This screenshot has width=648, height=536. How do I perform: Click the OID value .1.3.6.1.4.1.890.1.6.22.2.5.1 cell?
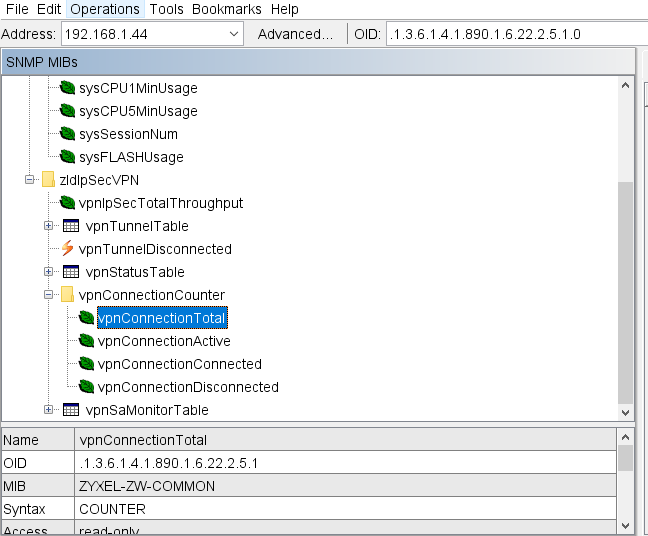coord(345,463)
